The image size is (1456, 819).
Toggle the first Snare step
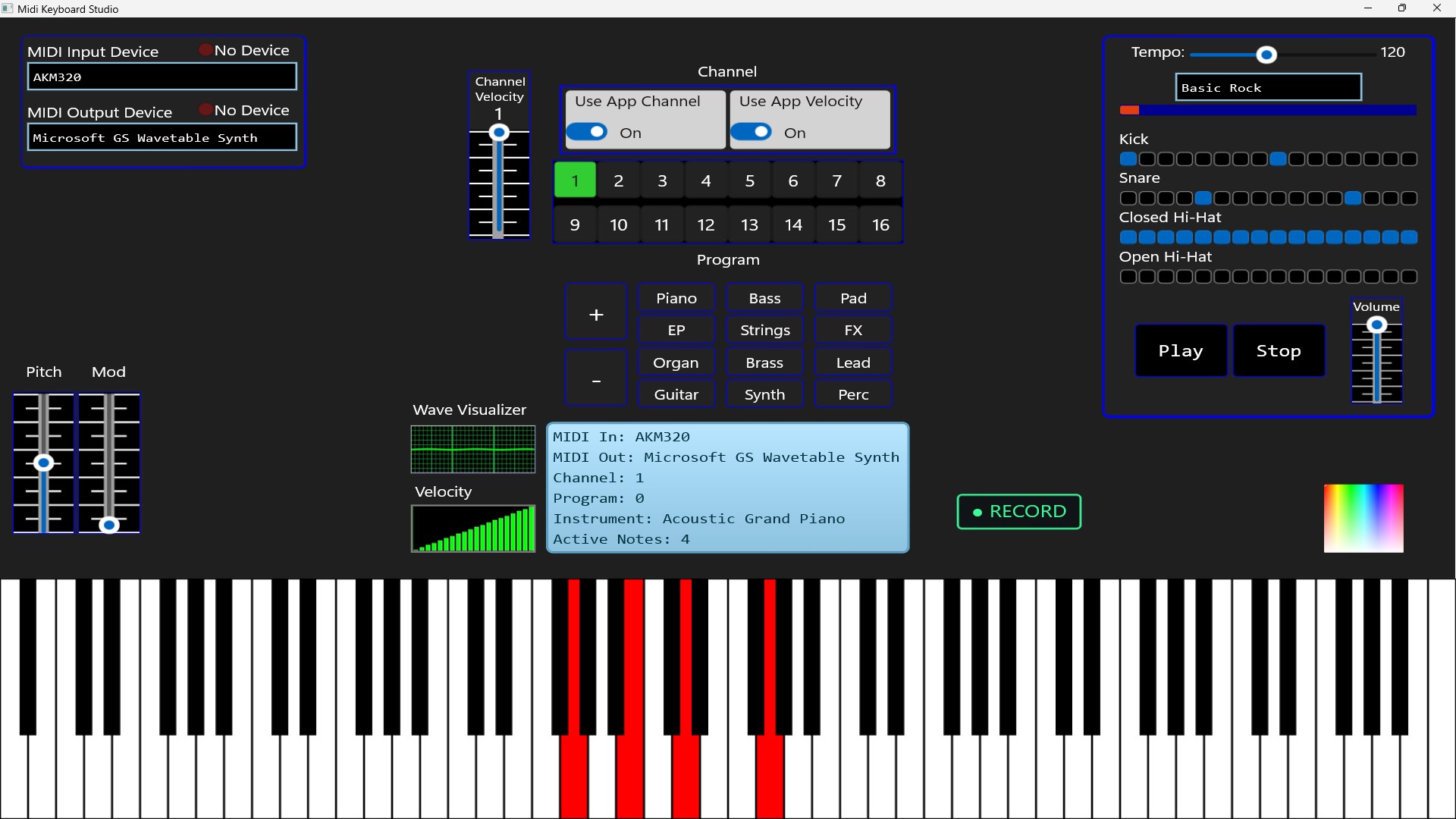pos(1128,199)
